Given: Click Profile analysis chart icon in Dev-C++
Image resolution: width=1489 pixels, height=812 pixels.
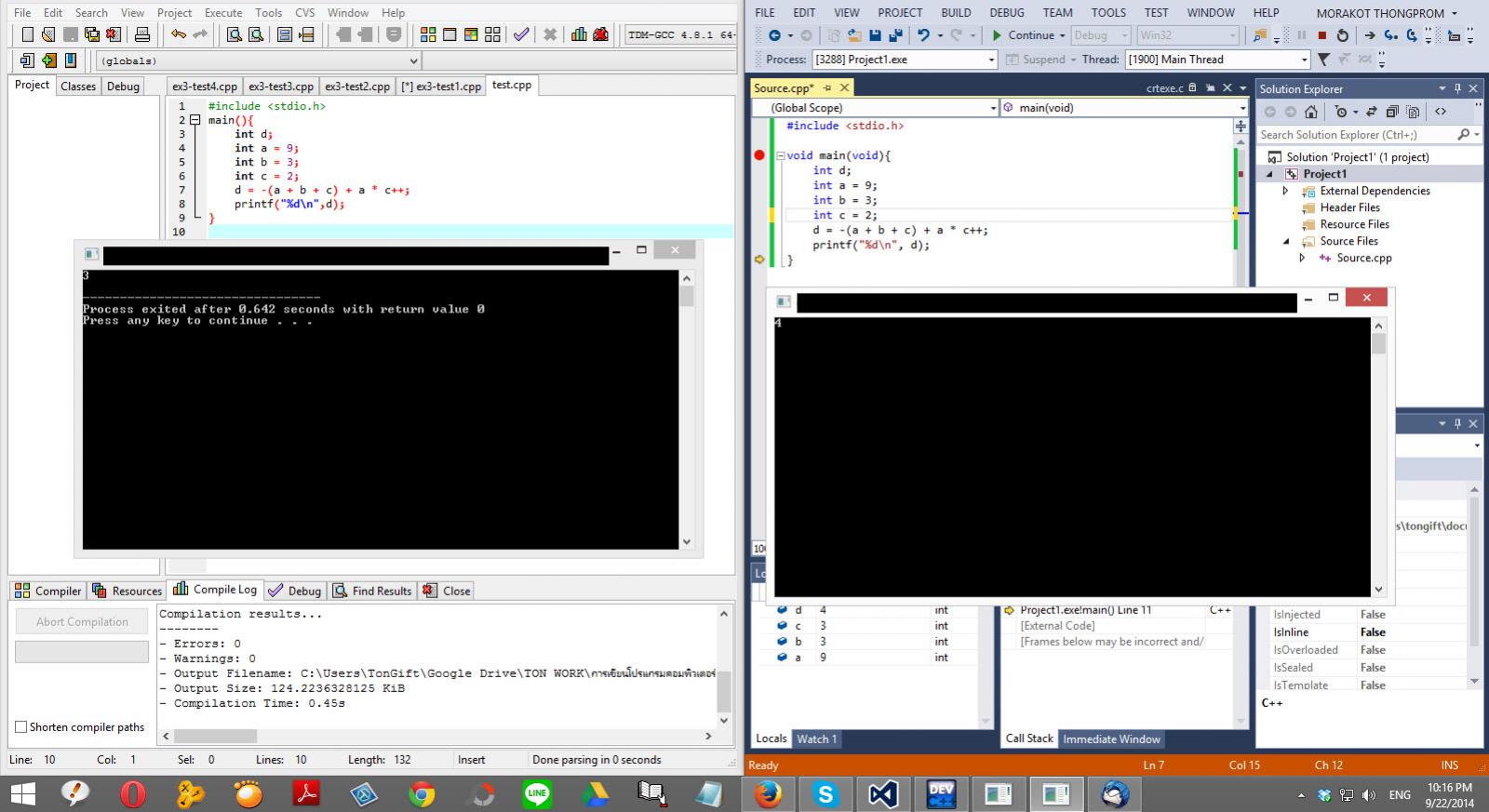Looking at the screenshot, I should 579,34.
